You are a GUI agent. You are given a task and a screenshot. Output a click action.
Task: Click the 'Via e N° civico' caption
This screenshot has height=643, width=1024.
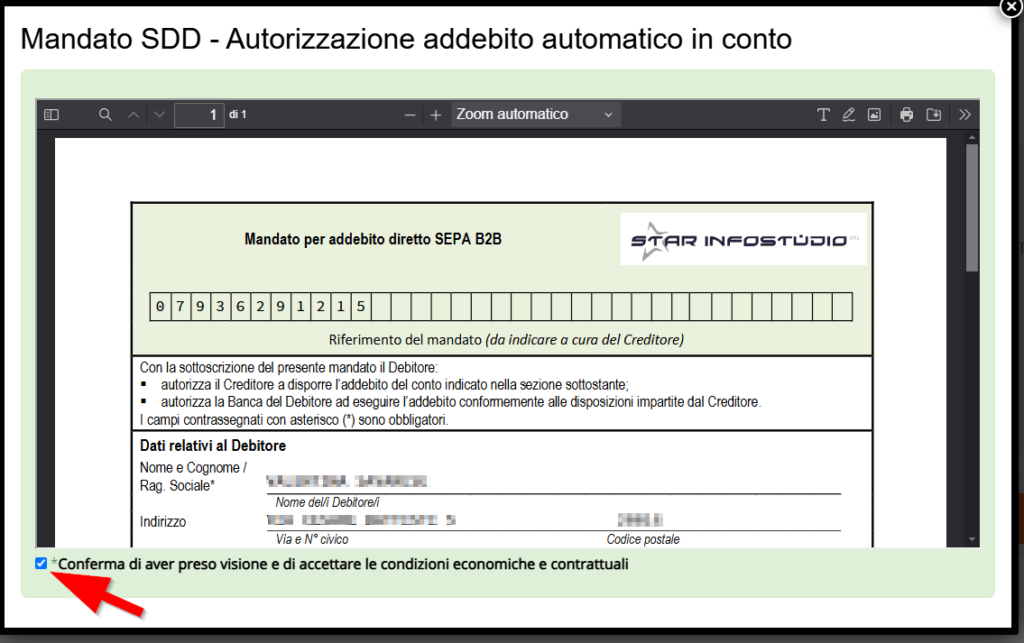tap(312, 539)
